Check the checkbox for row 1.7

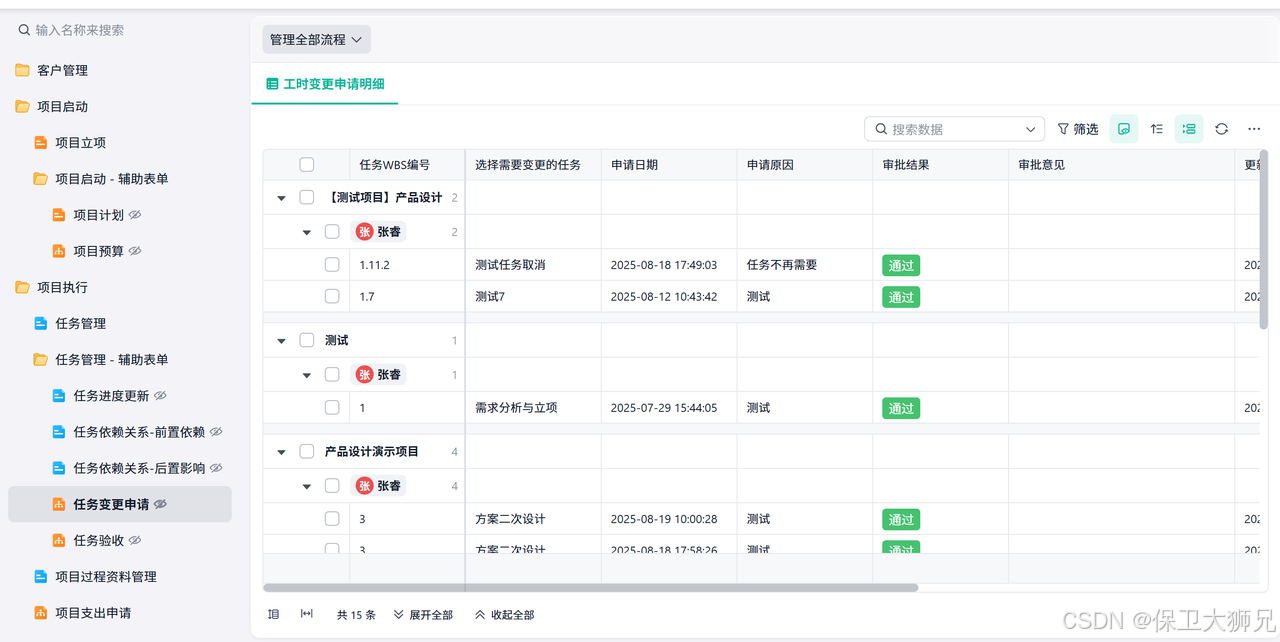click(x=332, y=296)
